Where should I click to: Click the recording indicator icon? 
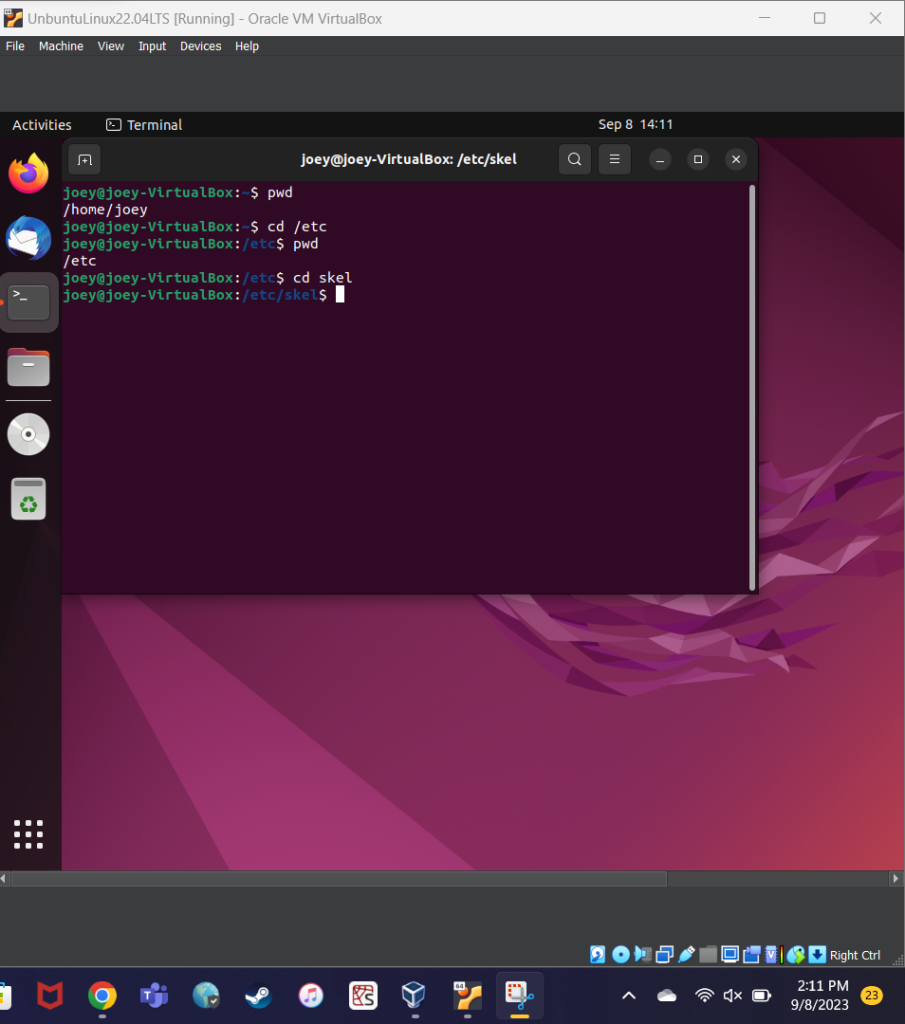(752, 955)
